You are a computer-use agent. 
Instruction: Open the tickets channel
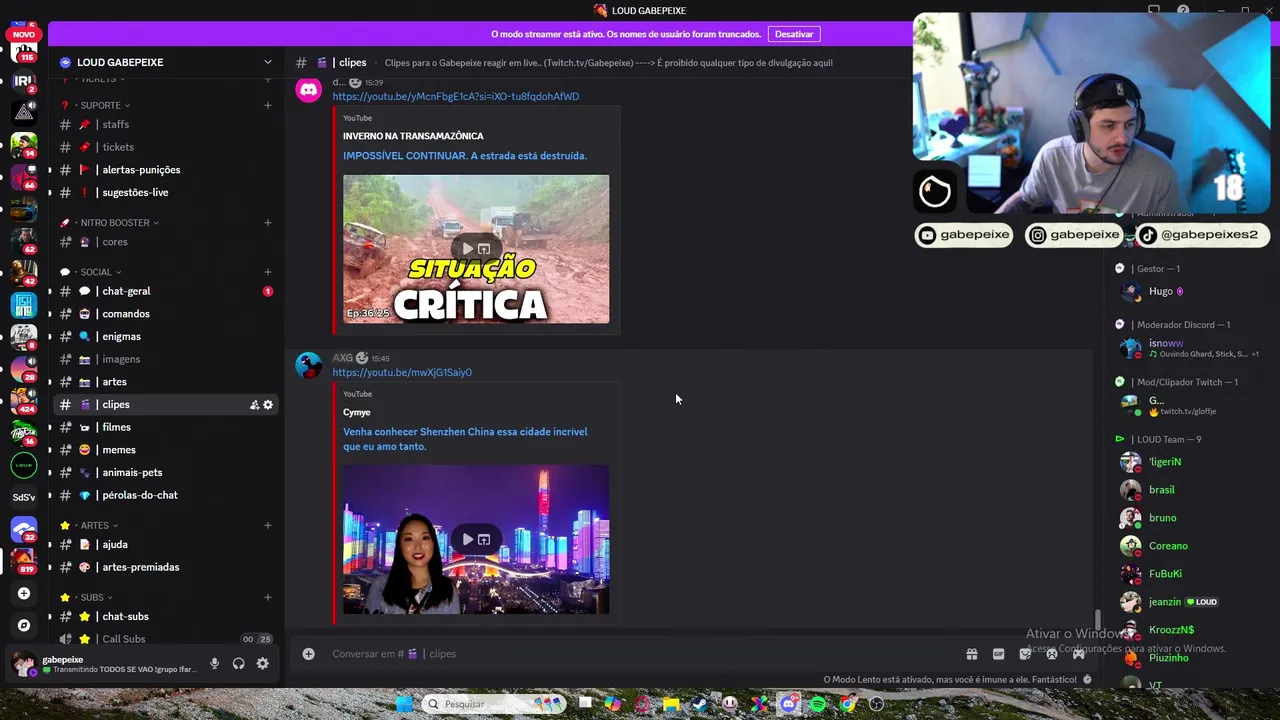pos(165,147)
